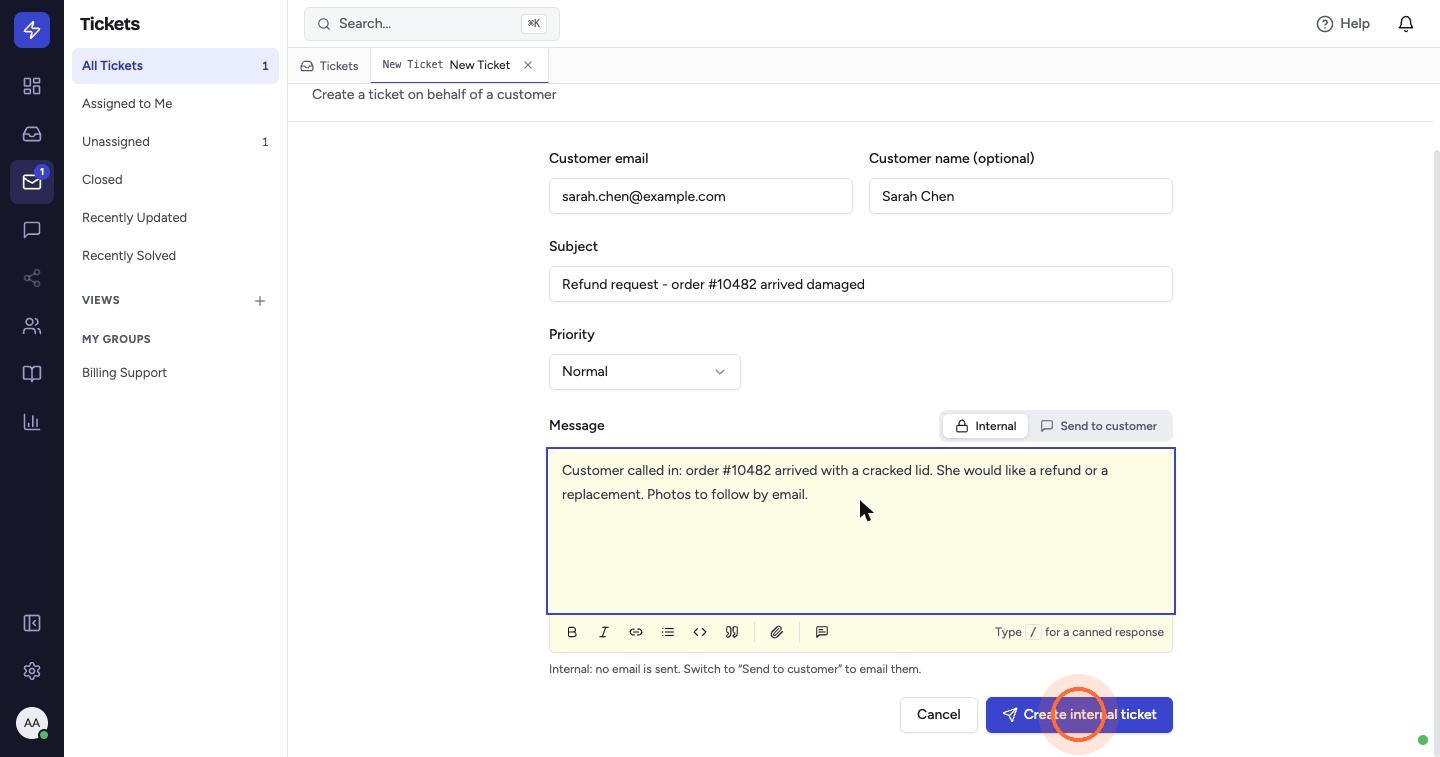Open the dashboard grid icon in left rail
Image resolution: width=1440 pixels, height=757 pixels.
[x=32, y=86]
